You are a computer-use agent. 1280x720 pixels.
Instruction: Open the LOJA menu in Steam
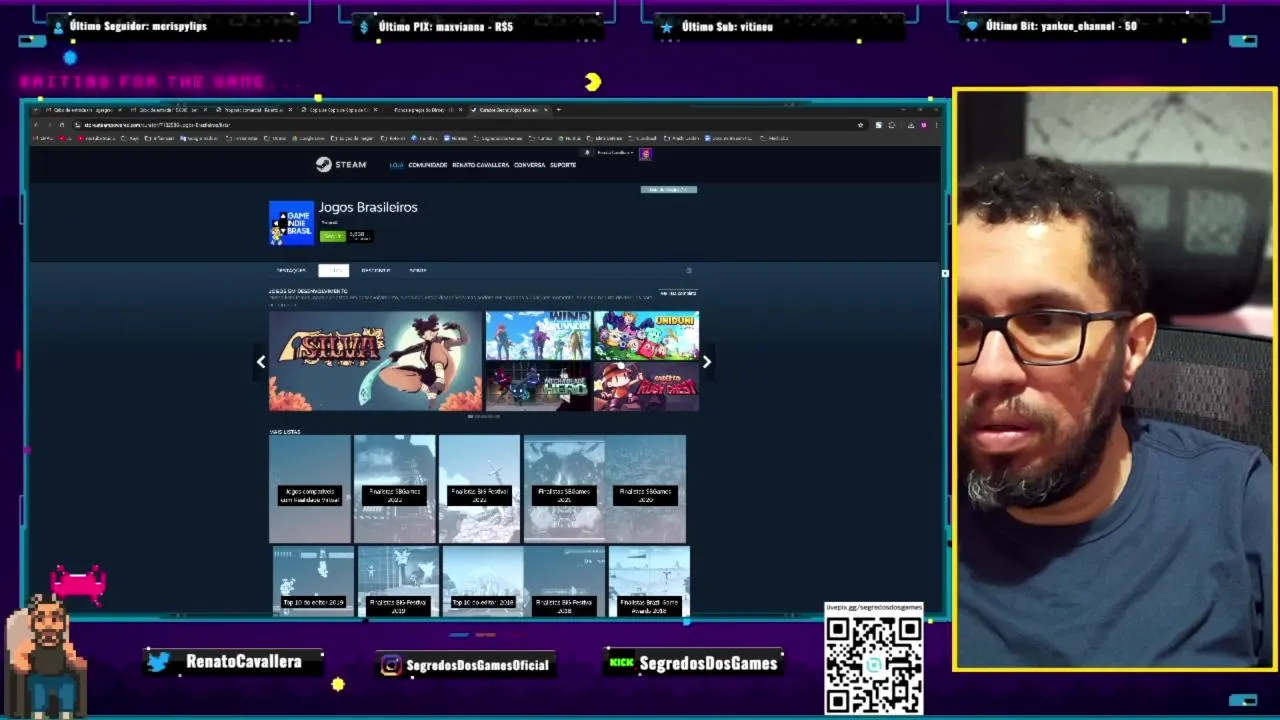(x=396, y=165)
